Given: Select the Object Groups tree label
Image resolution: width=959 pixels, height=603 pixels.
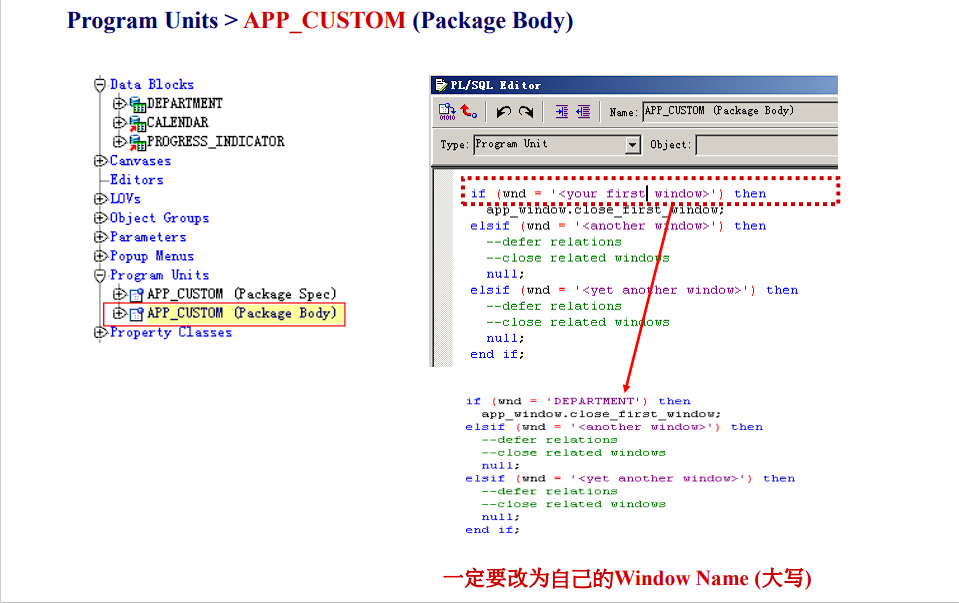Looking at the screenshot, I should point(160,218).
